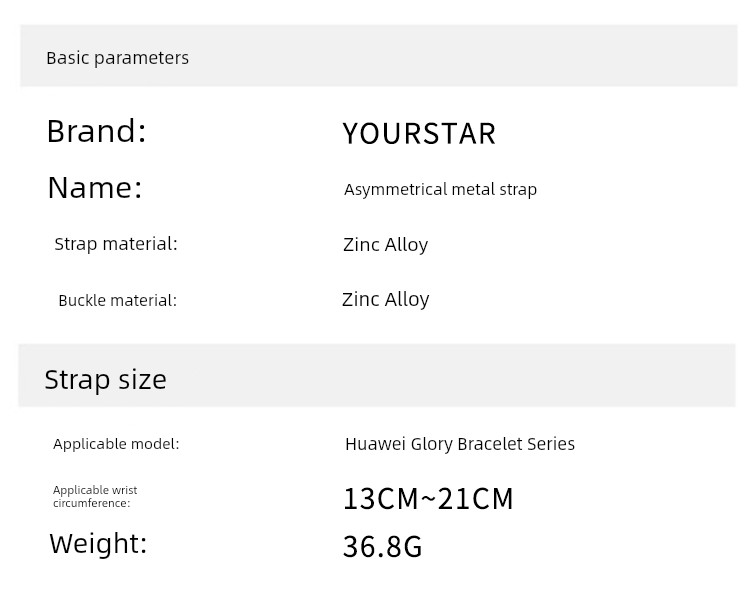
Task: Click the 21CM portion of circumference
Action: (x=475, y=499)
